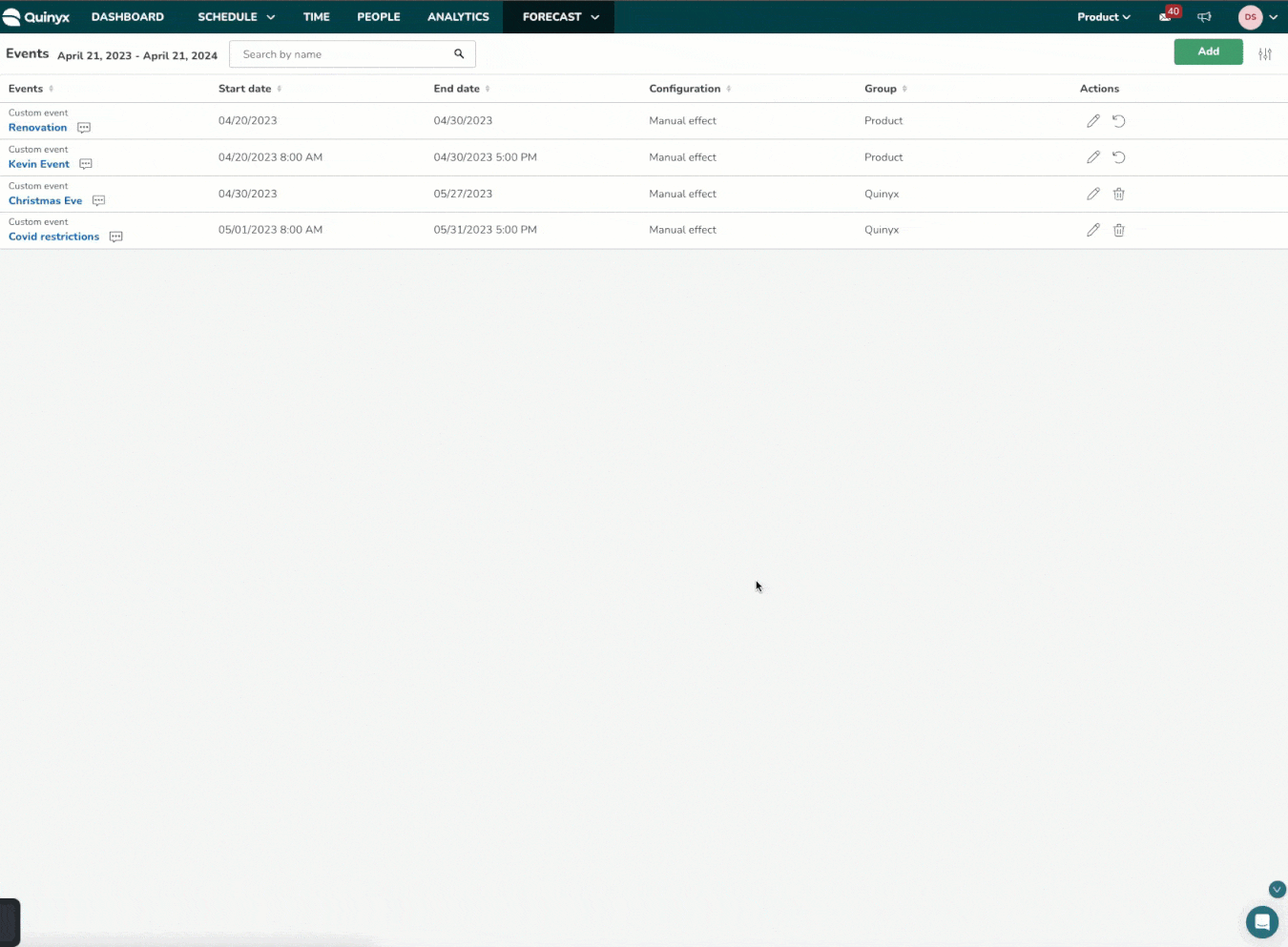Edit the Renovation event with pencil icon
The height and width of the screenshot is (947, 1288).
(x=1093, y=121)
